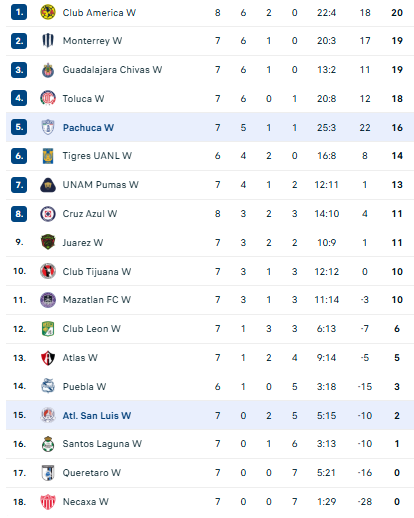Select the Necaxa W striped crest
The height and width of the screenshot is (518, 414).
(48, 502)
